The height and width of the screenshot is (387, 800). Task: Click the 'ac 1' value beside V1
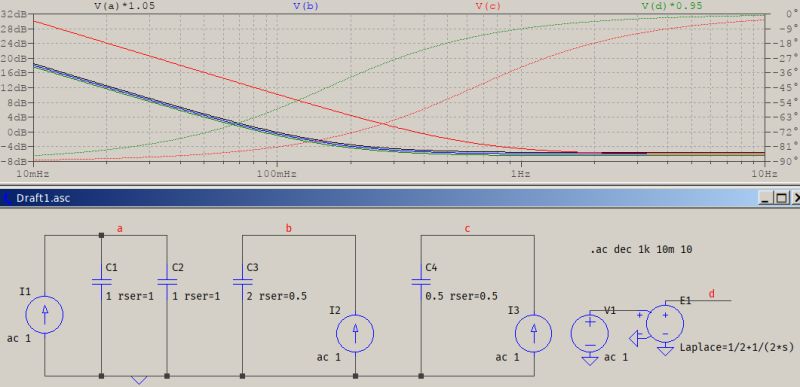pos(616,357)
